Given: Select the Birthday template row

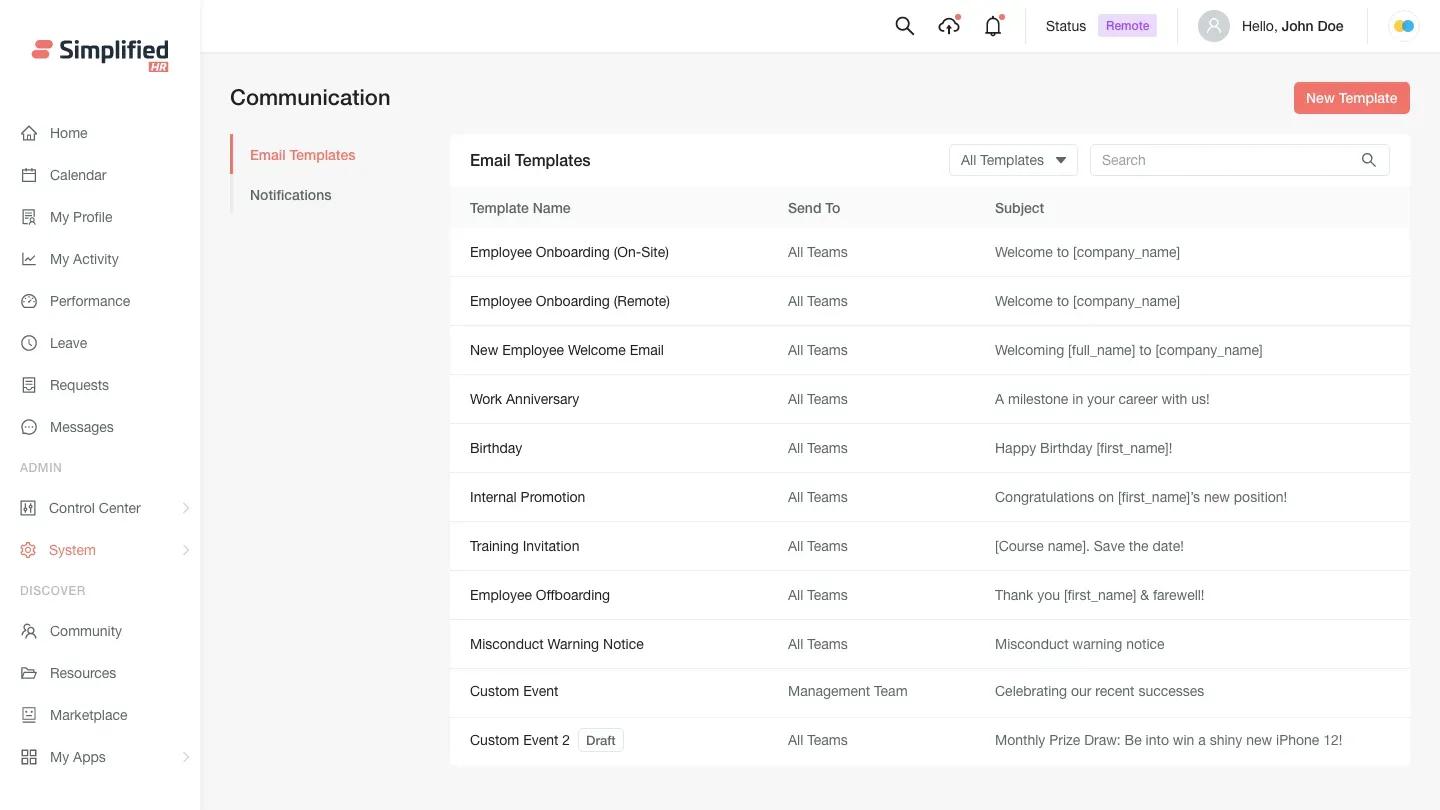Looking at the screenshot, I should tap(930, 448).
